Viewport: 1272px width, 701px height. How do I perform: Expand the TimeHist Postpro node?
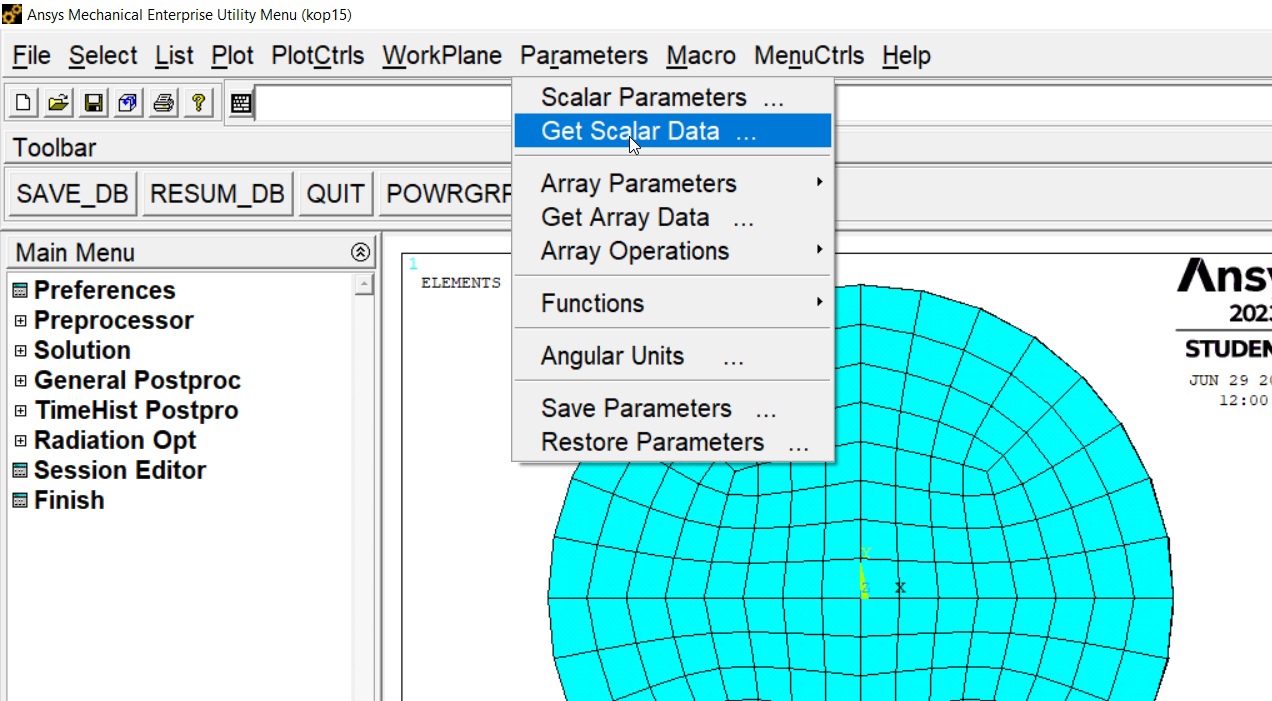pos(20,411)
